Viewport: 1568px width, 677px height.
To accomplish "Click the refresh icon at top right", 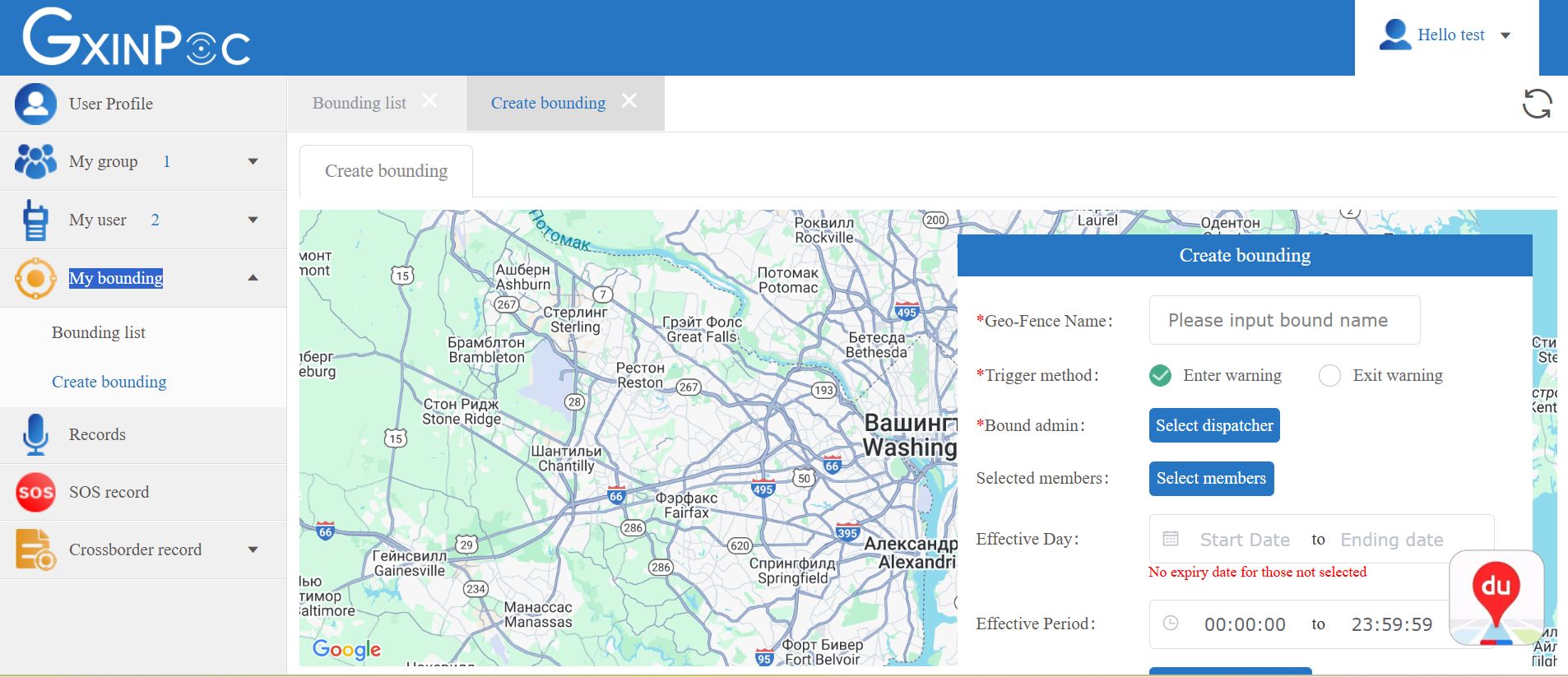I will tap(1537, 104).
